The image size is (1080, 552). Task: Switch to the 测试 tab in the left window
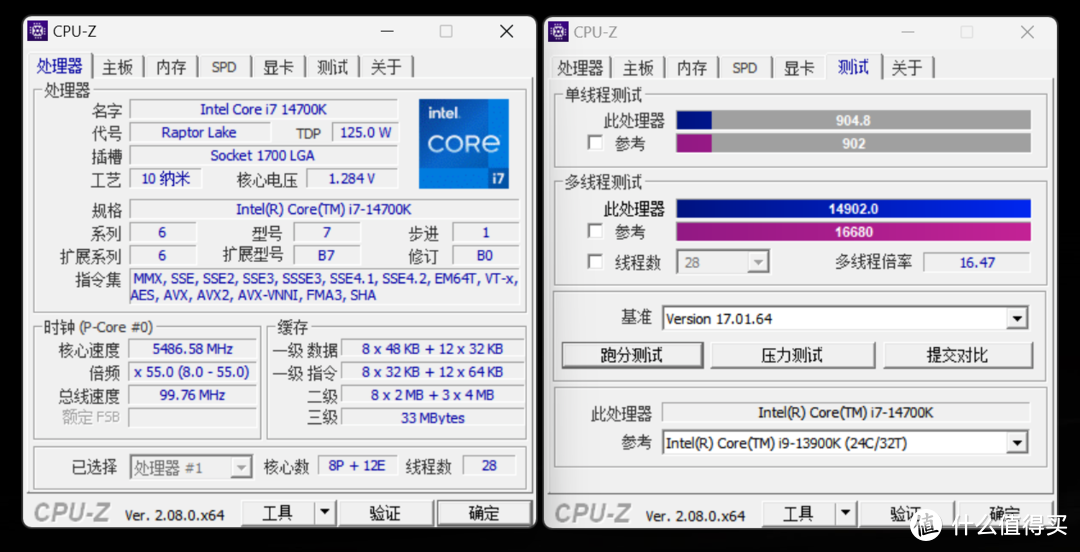pos(332,67)
